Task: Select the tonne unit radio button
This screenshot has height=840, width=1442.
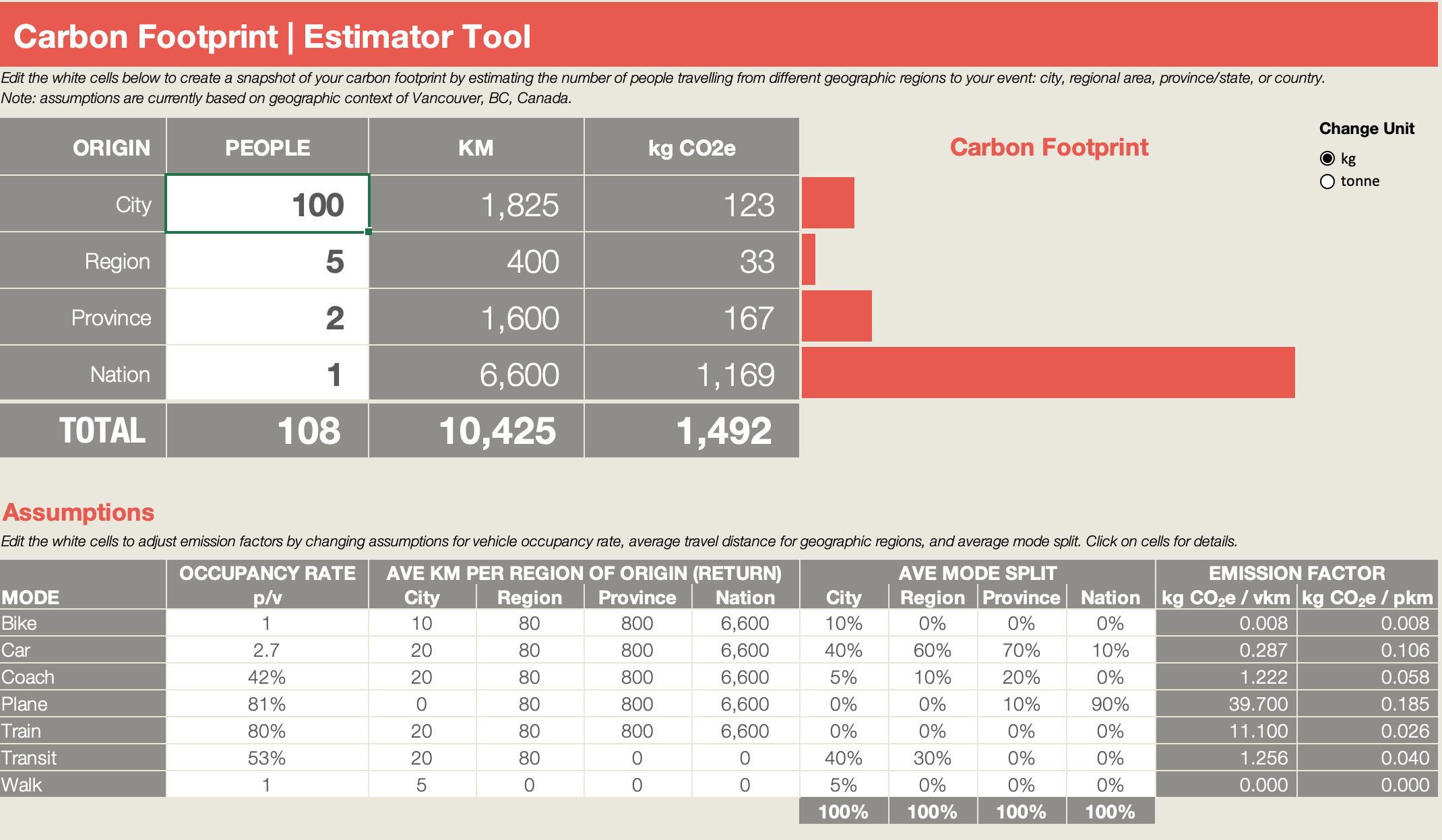Action: click(1327, 181)
